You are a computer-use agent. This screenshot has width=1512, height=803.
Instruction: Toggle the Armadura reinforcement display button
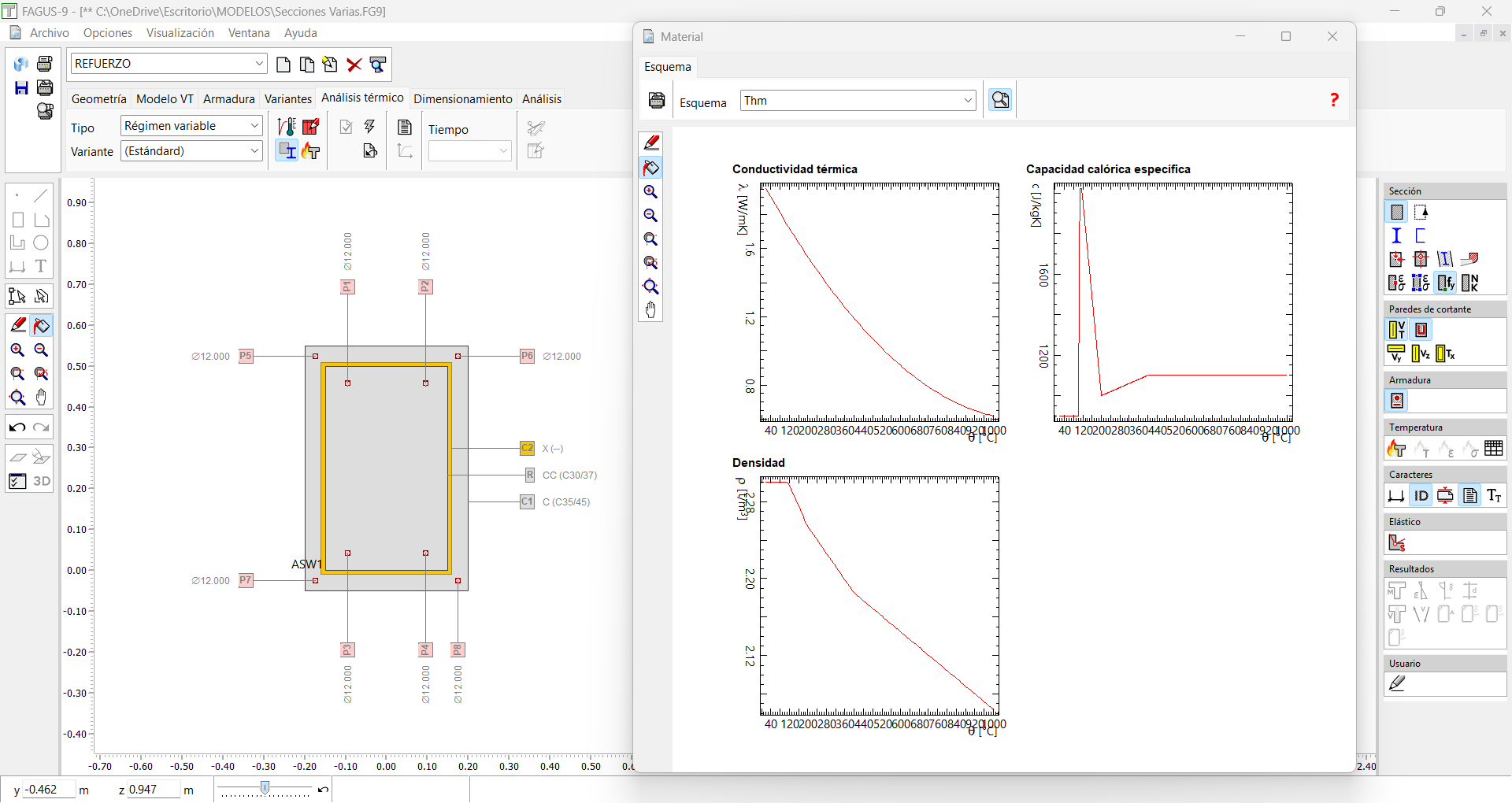point(1397,401)
